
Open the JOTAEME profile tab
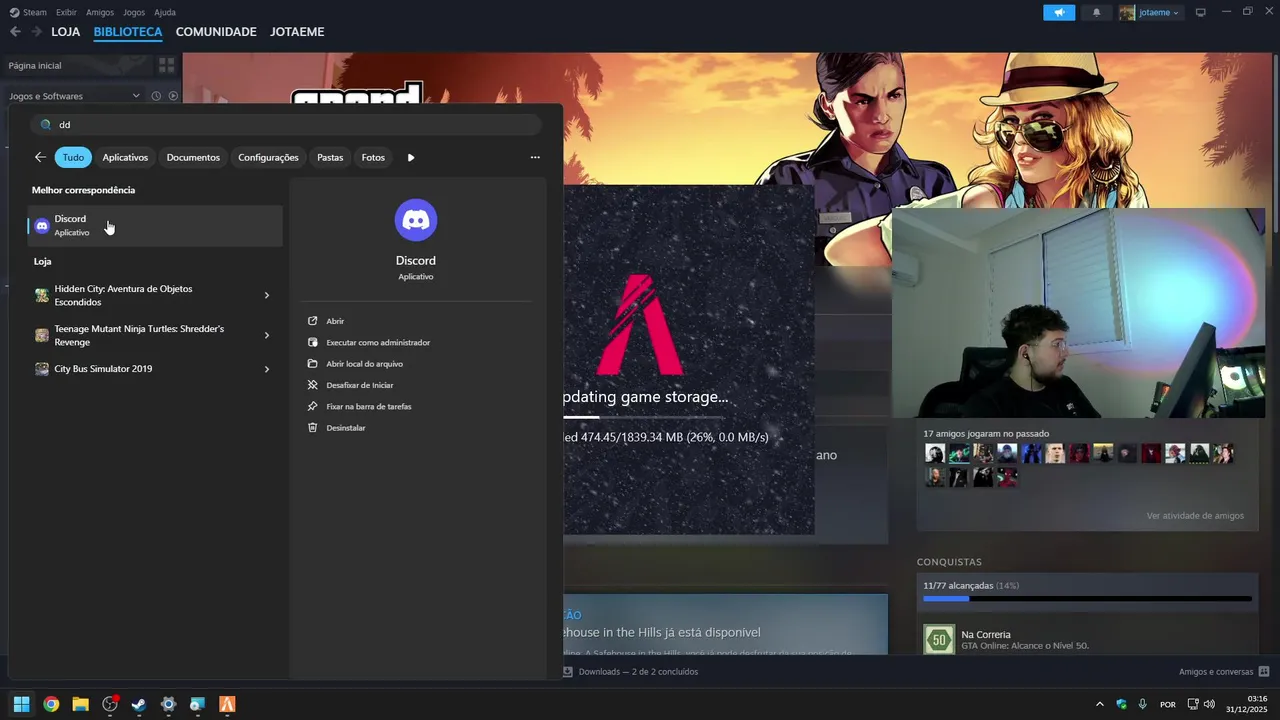tap(297, 32)
